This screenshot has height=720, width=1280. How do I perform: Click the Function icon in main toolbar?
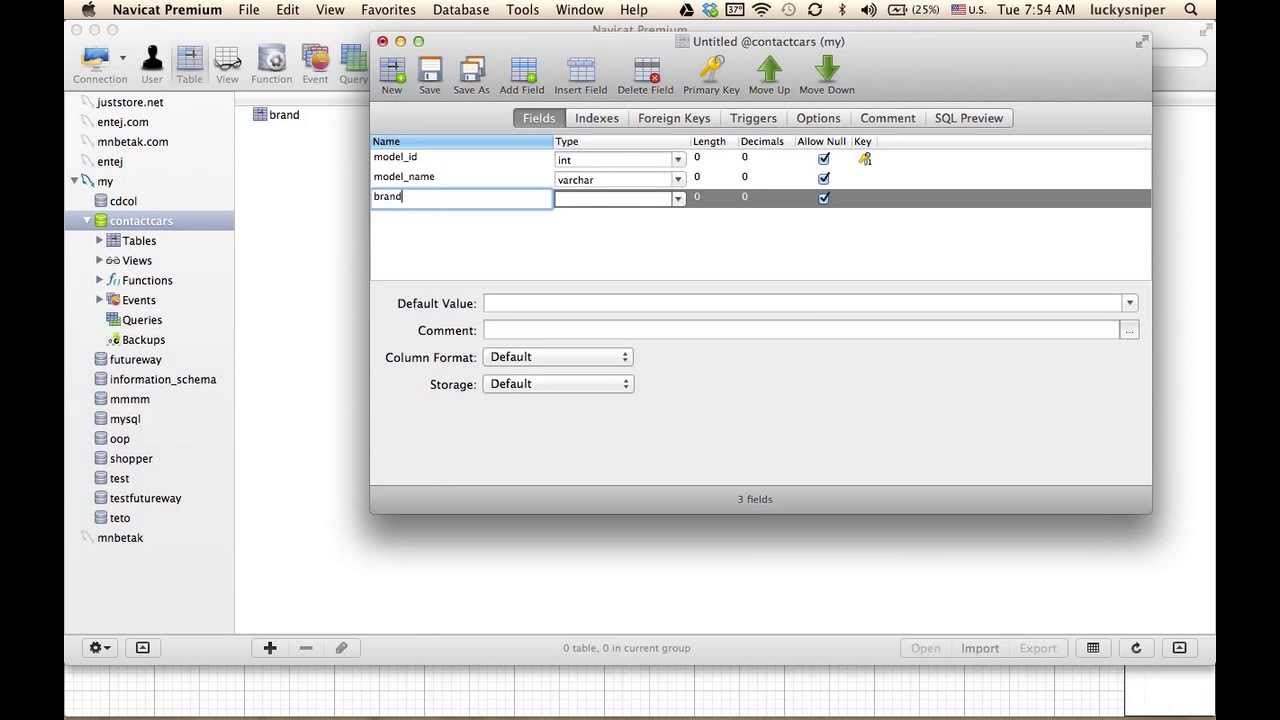[x=271, y=58]
